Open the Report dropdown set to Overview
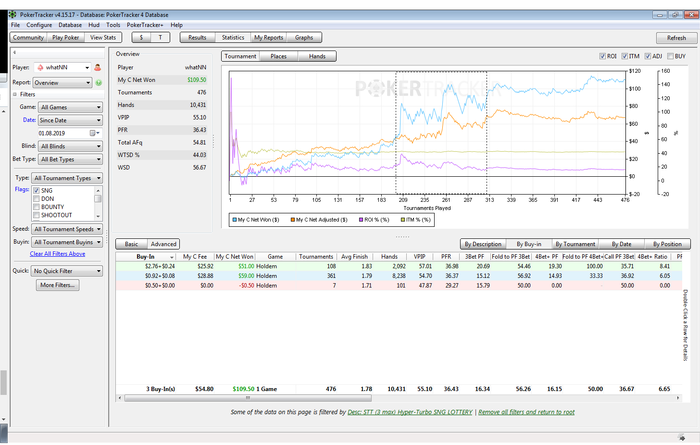 point(62,83)
